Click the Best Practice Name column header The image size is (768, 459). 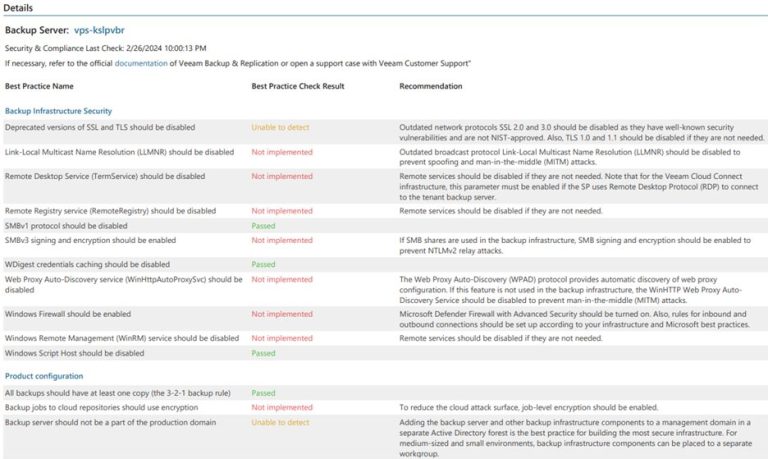pyautogui.click(x=39, y=86)
